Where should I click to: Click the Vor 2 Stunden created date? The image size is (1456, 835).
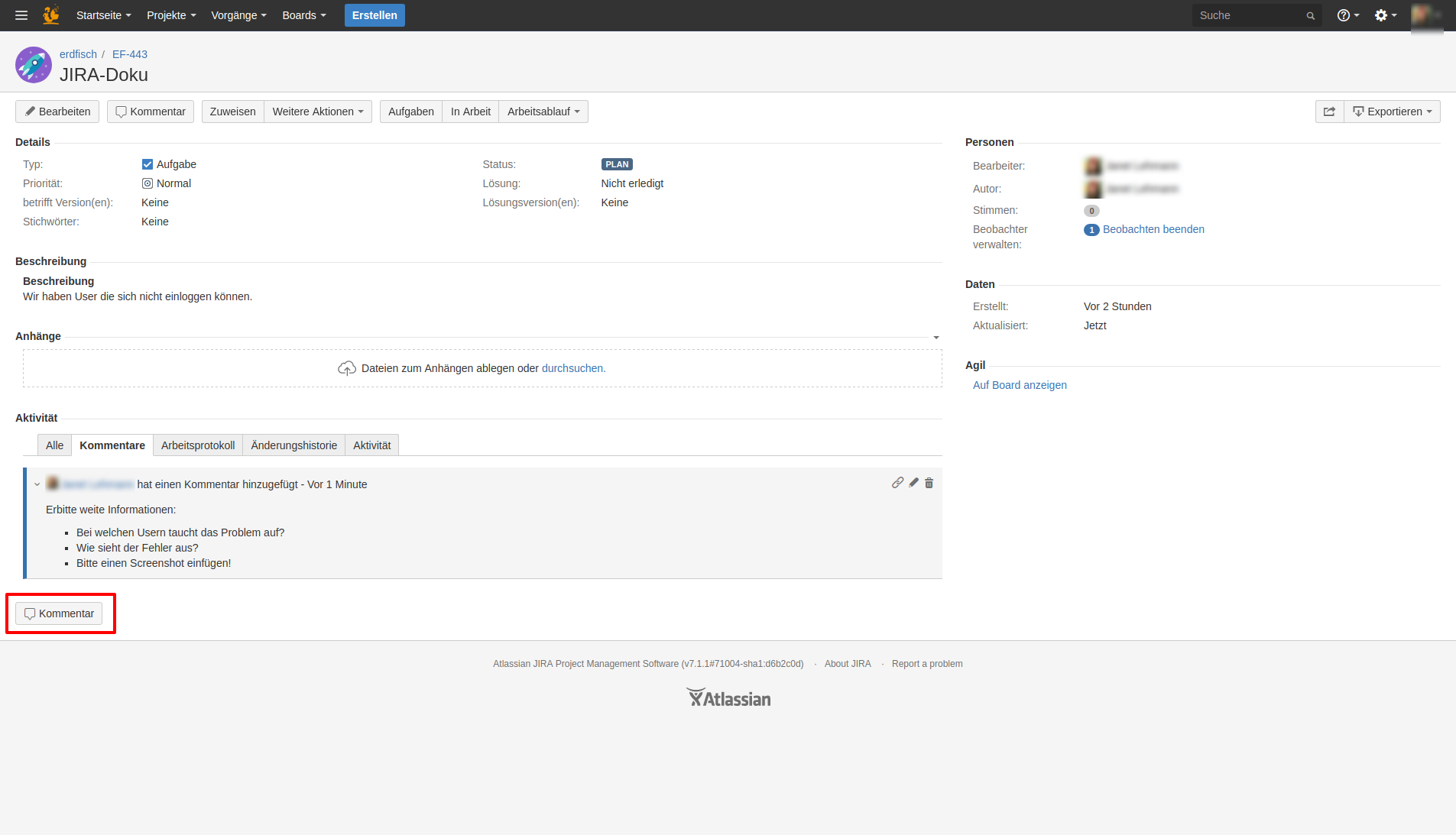(x=1117, y=306)
